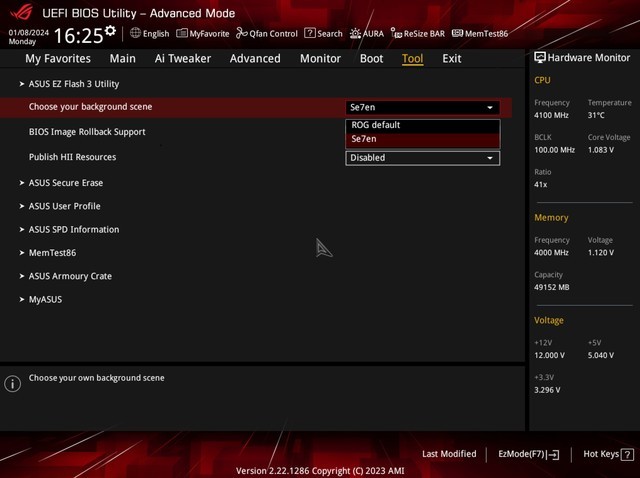The height and width of the screenshot is (478, 640).
Task: Click the BCLK 100.00 MHz value
Action: 554,150
